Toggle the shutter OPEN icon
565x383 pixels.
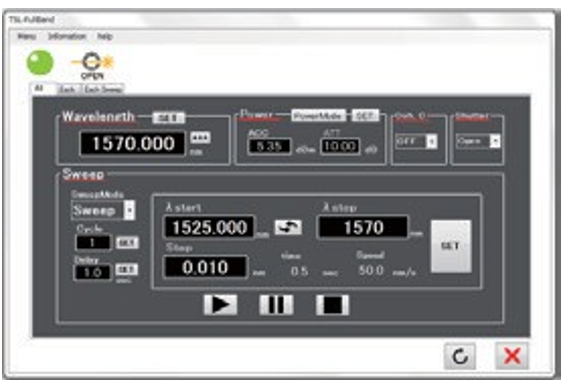pos(92,65)
